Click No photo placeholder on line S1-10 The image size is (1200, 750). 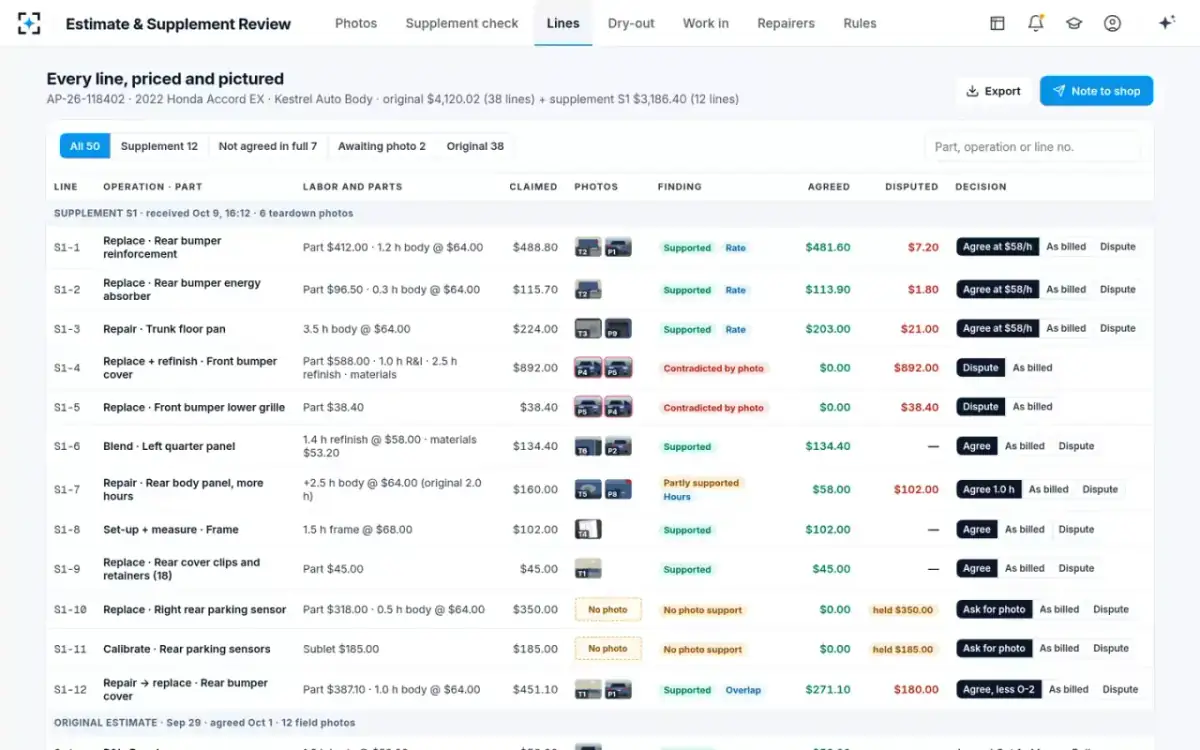click(x=608, y=609)
